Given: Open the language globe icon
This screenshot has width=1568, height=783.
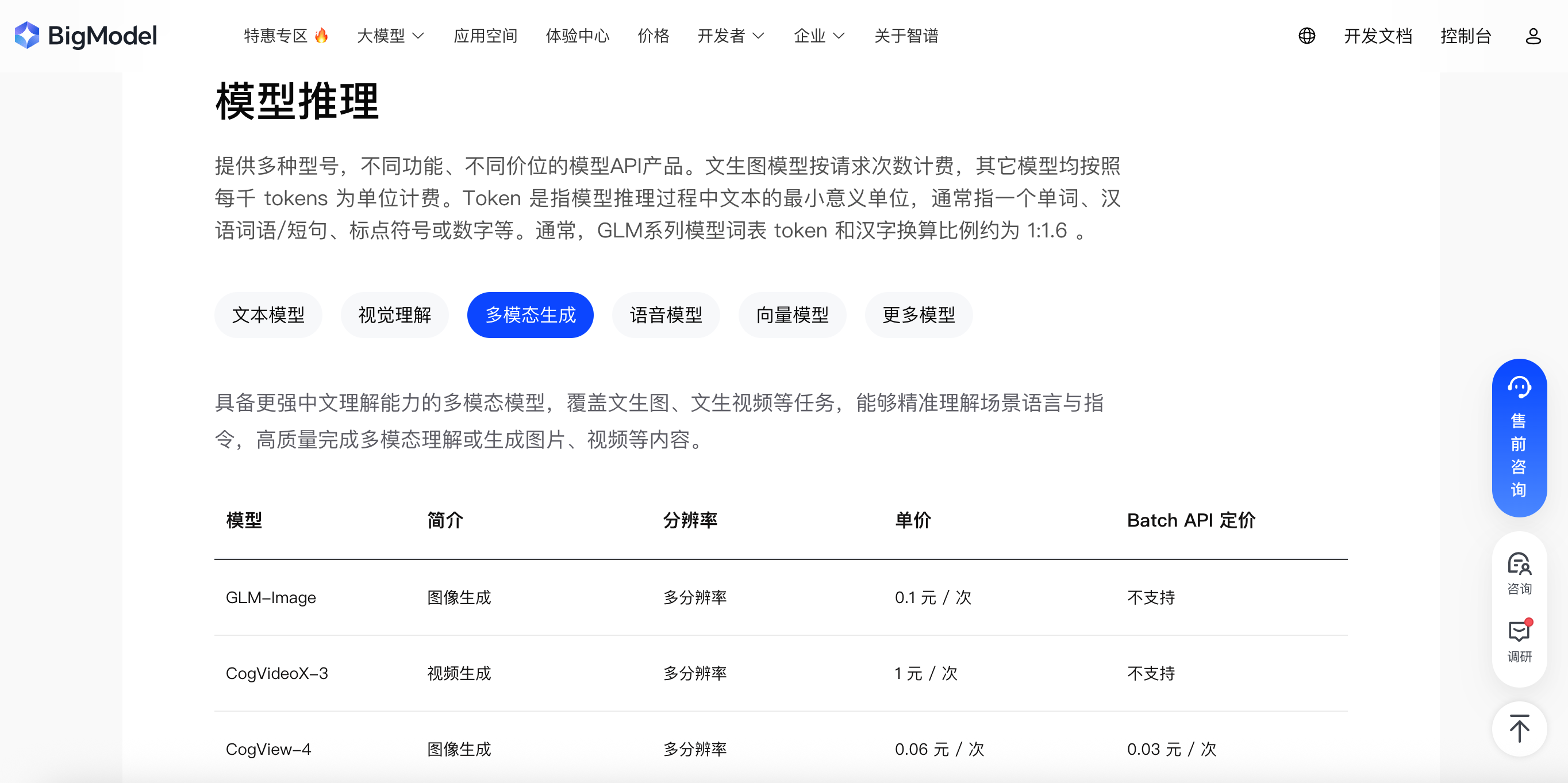Looking at the screenshot, I should click(1306, 36).
